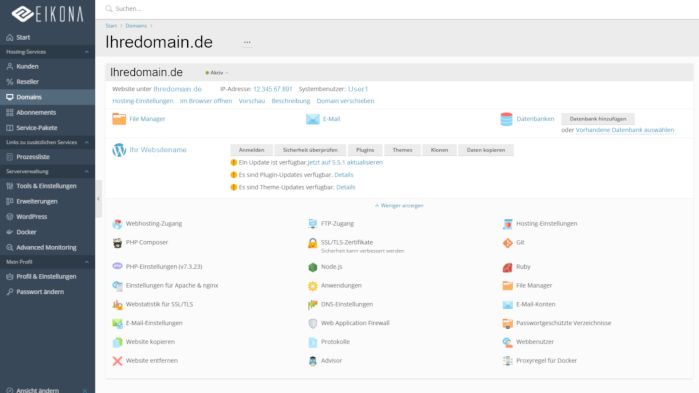Click the Node.js hexagon icon

pyautogui.click(x=312, y=267)
